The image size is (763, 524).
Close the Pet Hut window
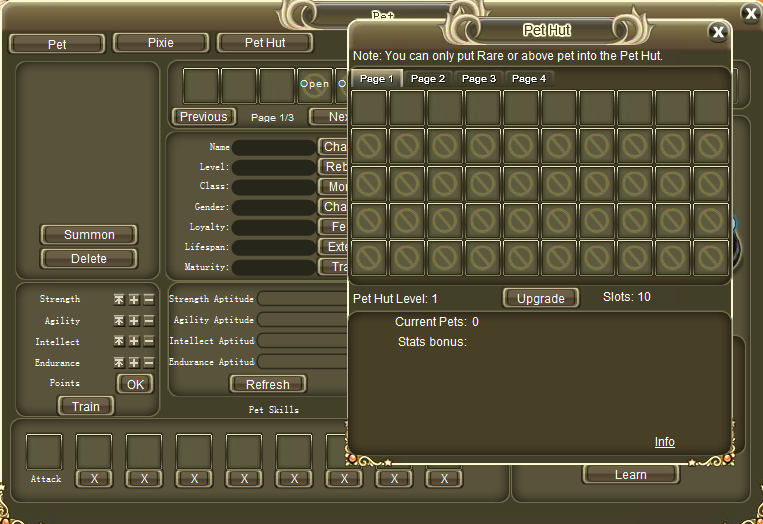tap(717, 32)
